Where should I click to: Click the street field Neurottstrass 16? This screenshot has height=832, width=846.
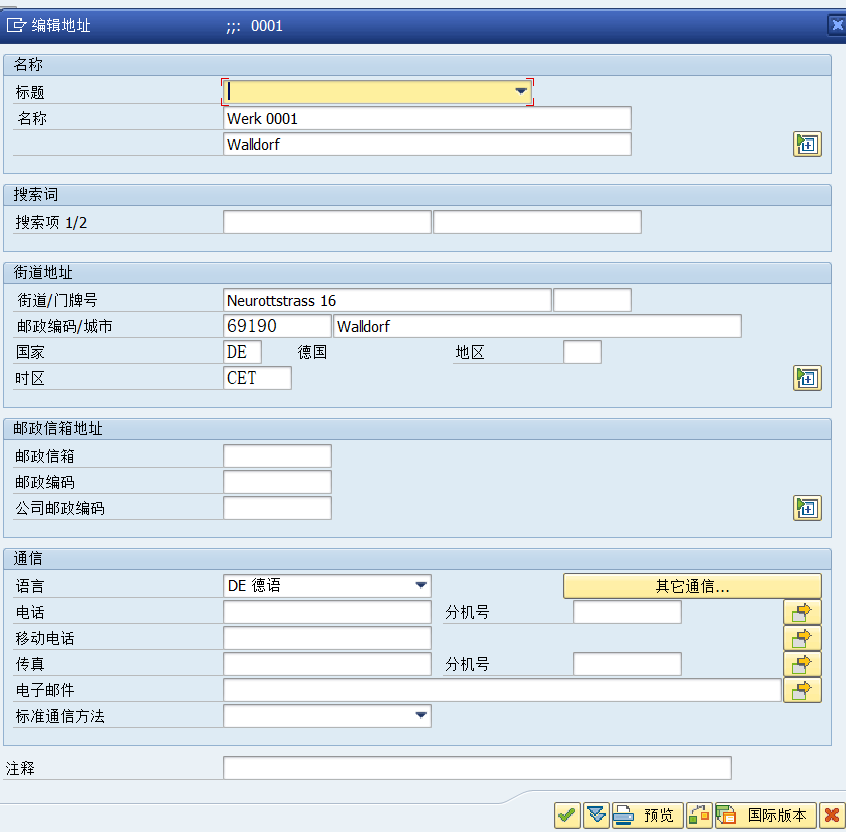pyautogui.click(x=387, y=300)
